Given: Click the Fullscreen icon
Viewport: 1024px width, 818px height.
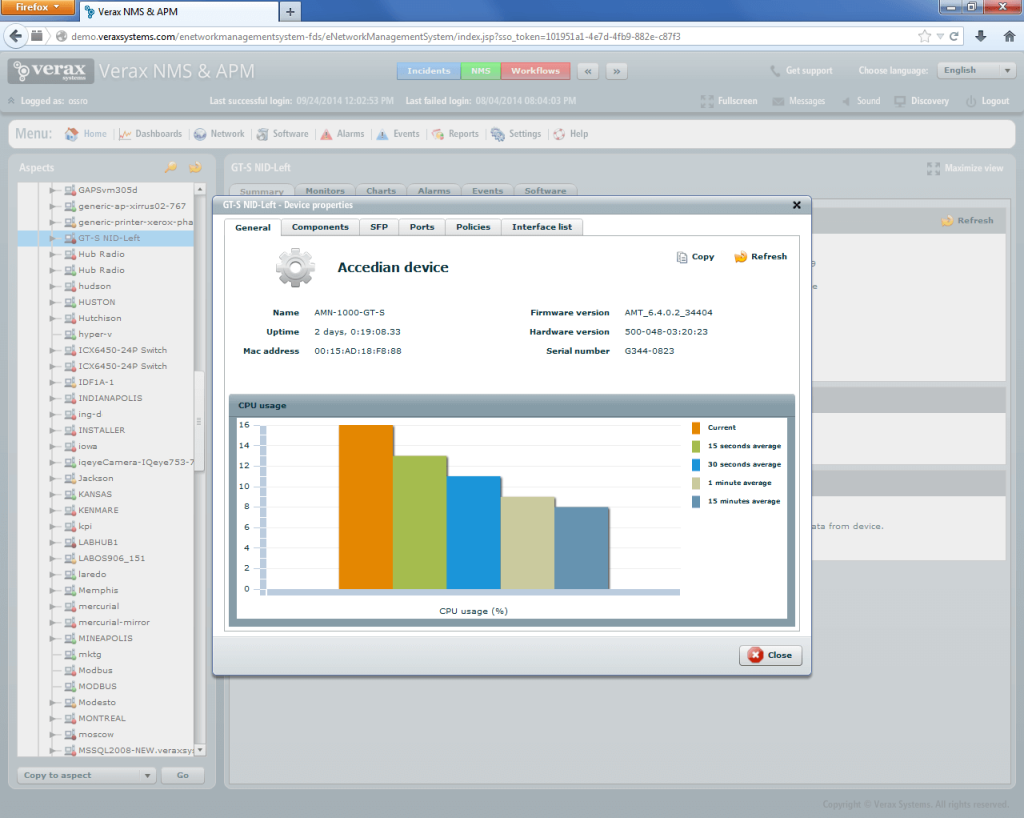Looking at the screenshot, I should pyautogui.click(x=707, y=101).
